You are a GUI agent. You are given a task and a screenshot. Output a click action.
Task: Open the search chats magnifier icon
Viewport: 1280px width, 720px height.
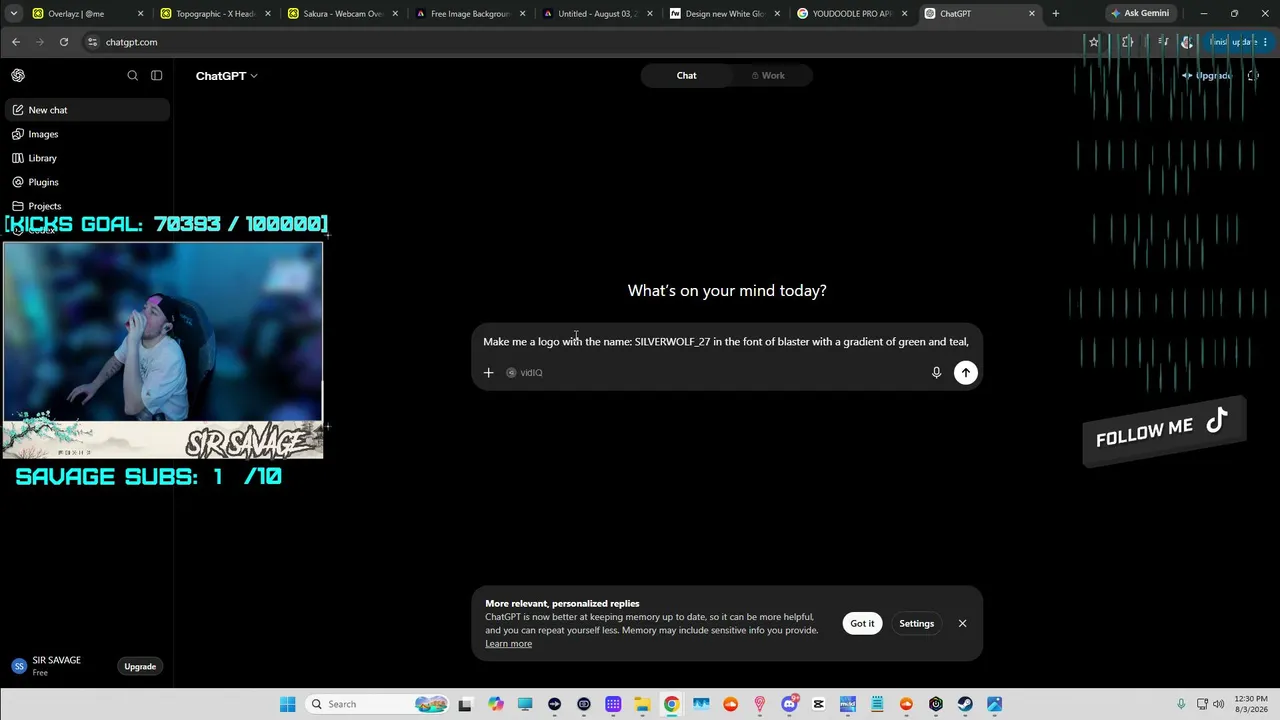coord(132,75)
